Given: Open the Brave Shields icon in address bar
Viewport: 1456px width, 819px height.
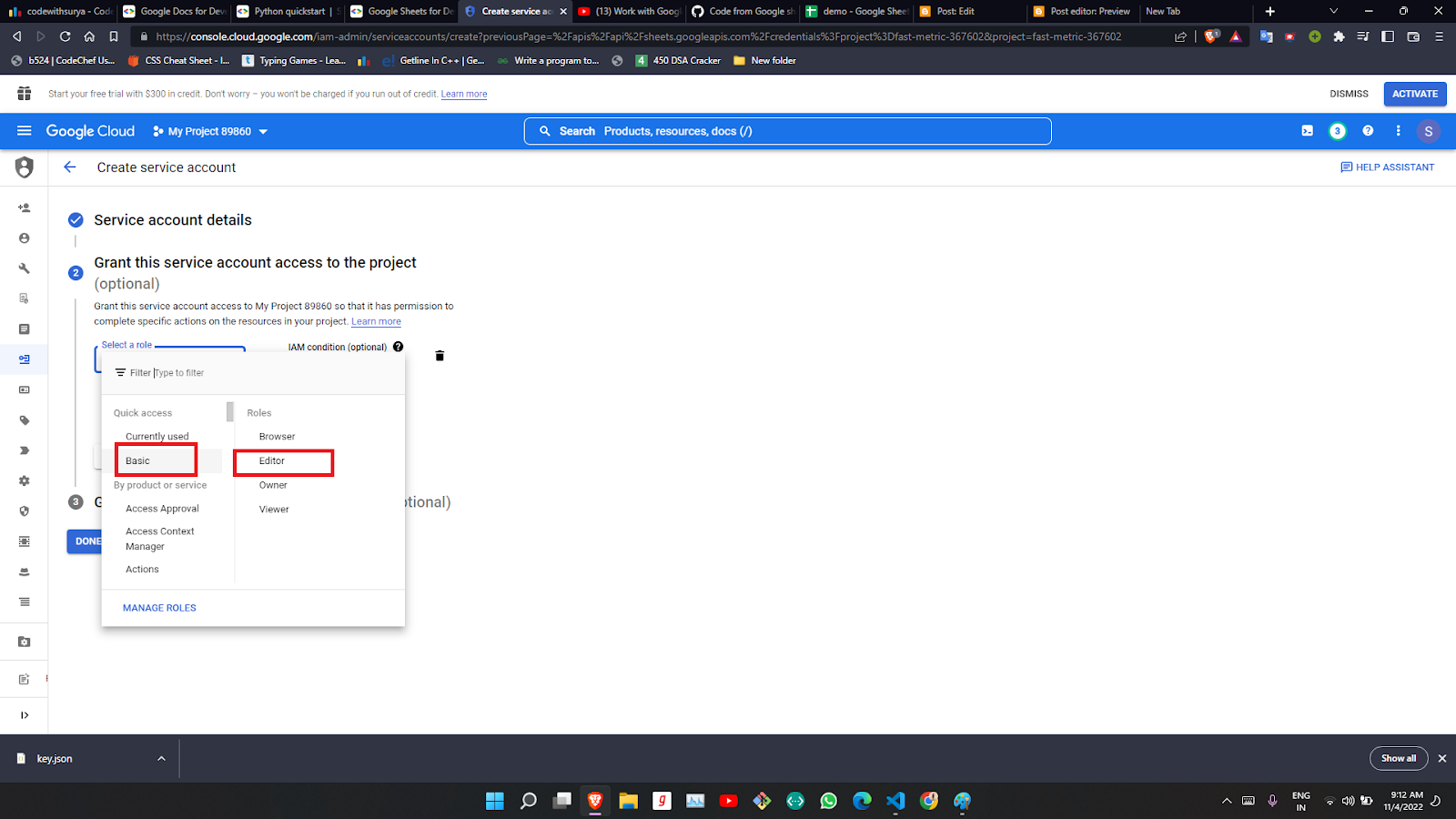Looking at the screenshot, I should 1211,36.
